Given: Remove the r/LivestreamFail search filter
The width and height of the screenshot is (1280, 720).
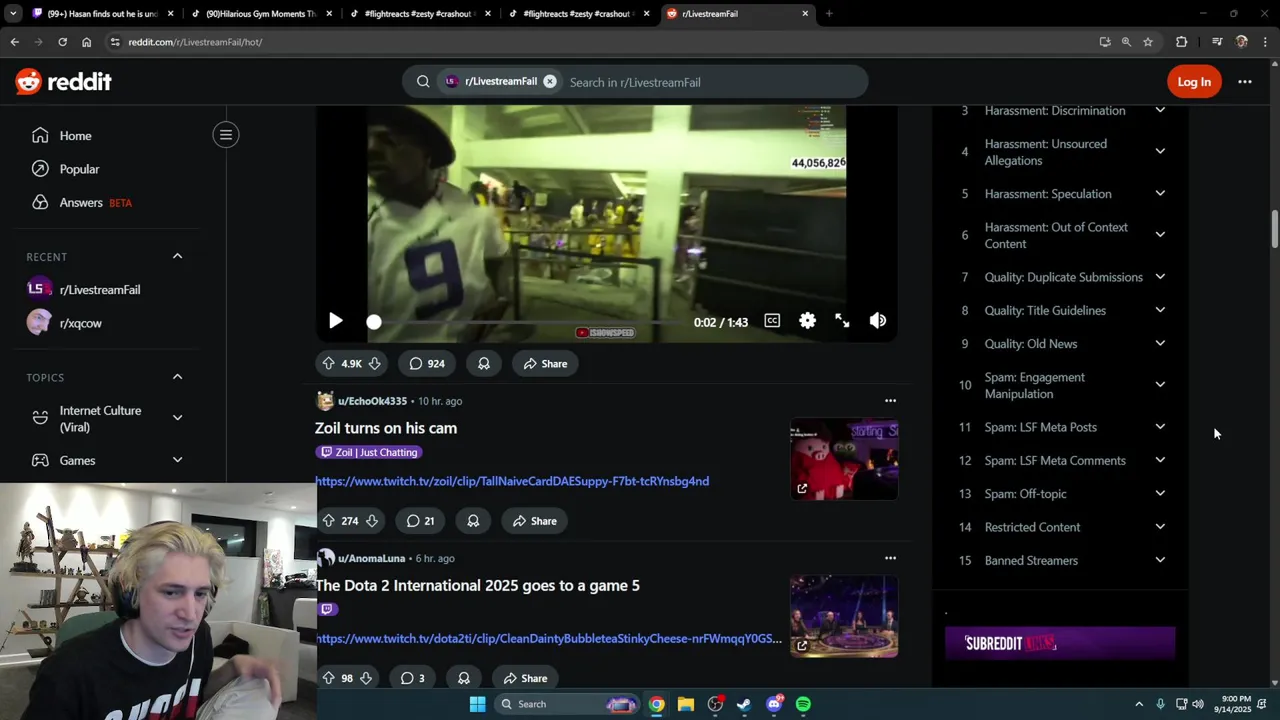Looking at the screenshot, I should 550,82.
